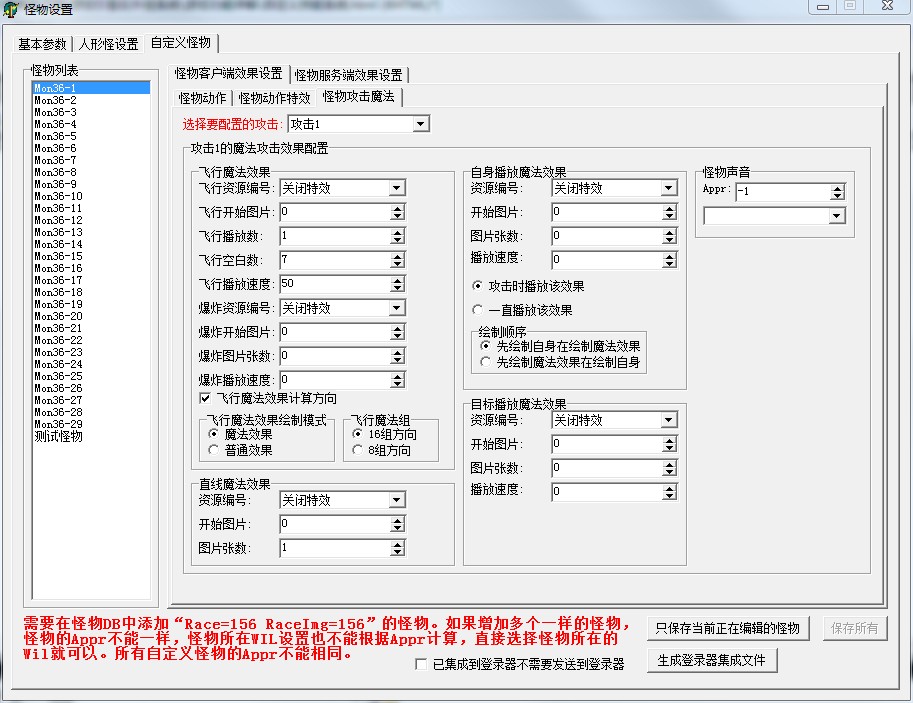Screen dimensions: 913x703
Task: Open the 选择要配置的攻击 dropdown
Action: [421, 124]
